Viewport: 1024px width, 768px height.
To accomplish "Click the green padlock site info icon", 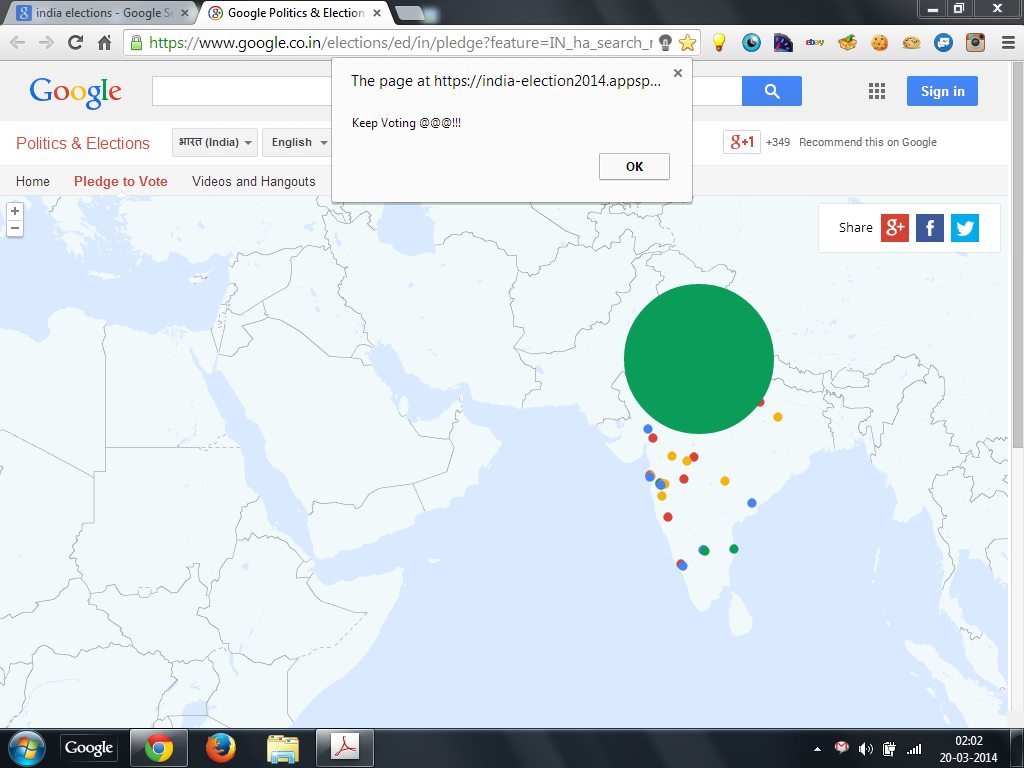I will [136, 43].
